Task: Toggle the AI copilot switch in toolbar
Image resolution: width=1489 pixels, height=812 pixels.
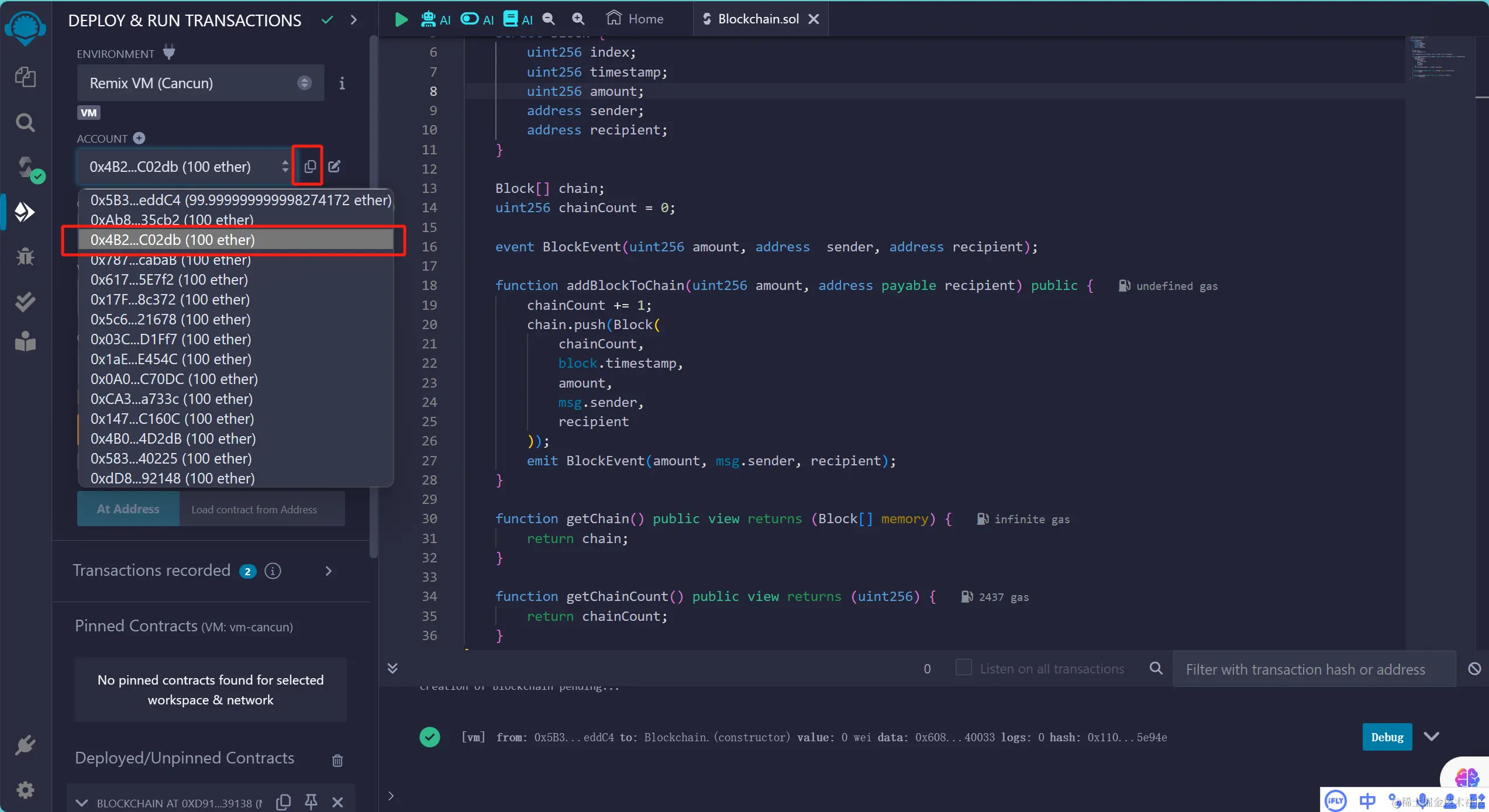Action: click(470, 19)
